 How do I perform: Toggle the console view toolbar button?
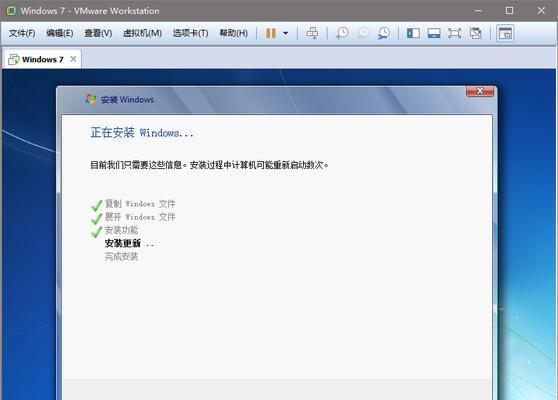point(505,33)
